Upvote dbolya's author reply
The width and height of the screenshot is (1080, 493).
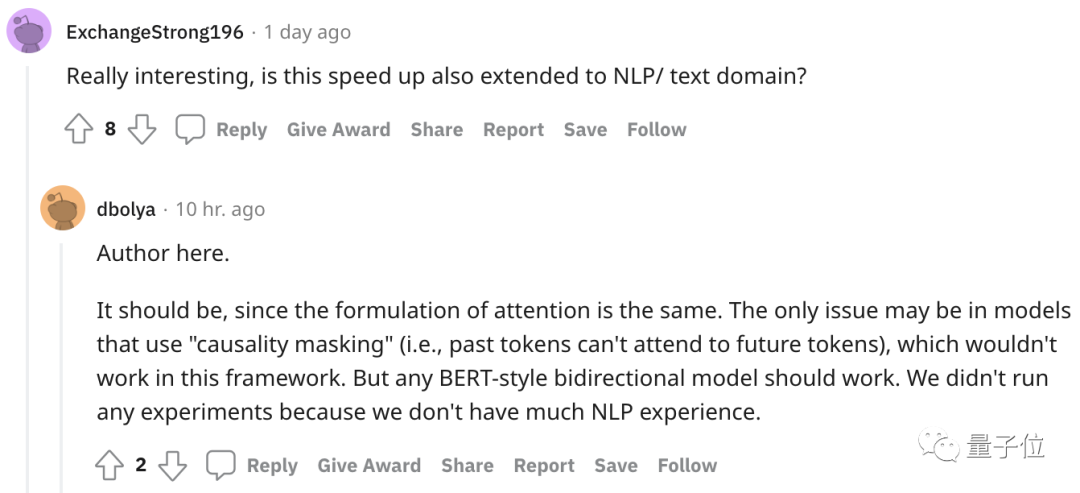coord(109,466)
